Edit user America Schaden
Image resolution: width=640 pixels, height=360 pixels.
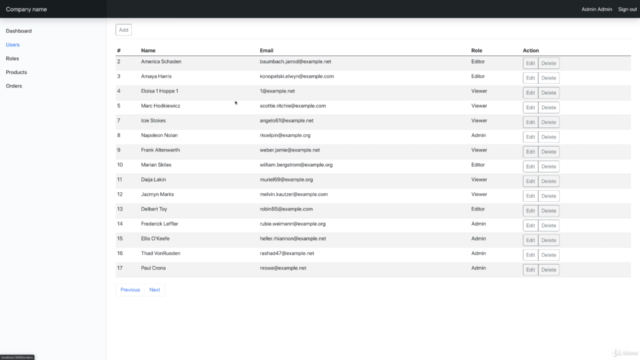click(x=530, y=63)
